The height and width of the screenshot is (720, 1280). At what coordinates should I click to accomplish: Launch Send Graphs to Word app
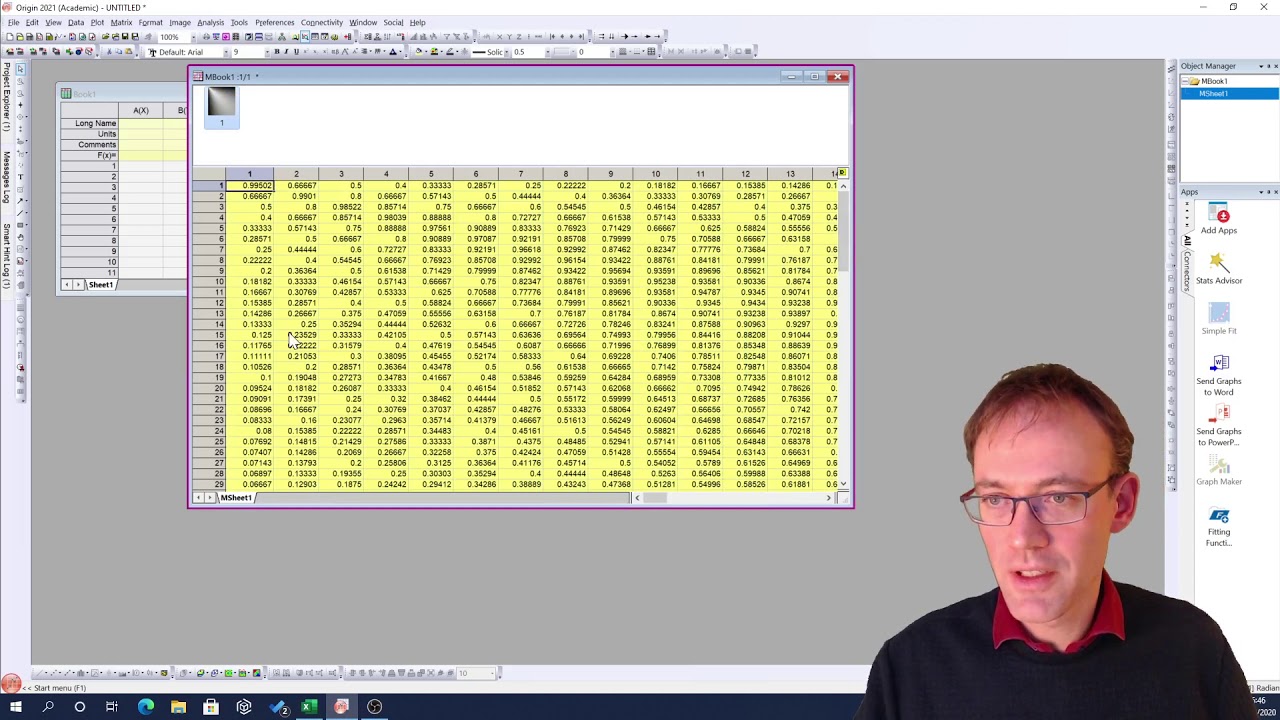[1219, 375]
